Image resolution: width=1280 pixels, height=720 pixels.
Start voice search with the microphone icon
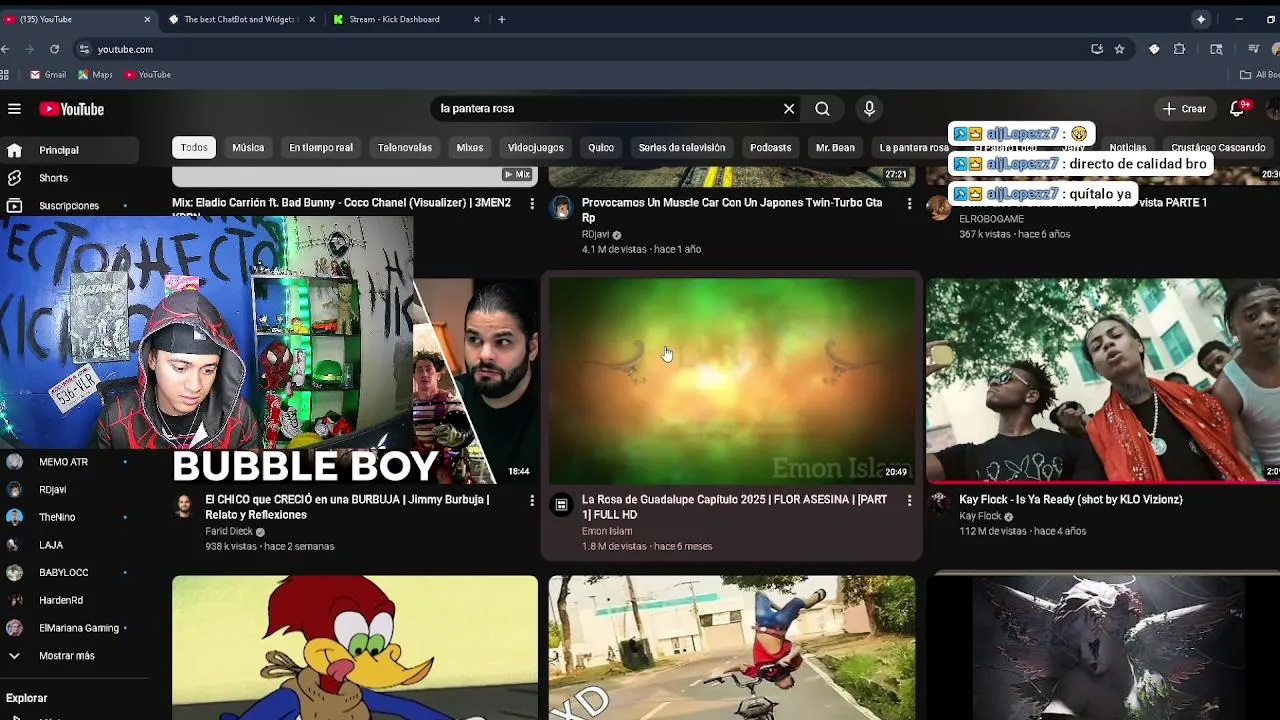tap(869, 109)
